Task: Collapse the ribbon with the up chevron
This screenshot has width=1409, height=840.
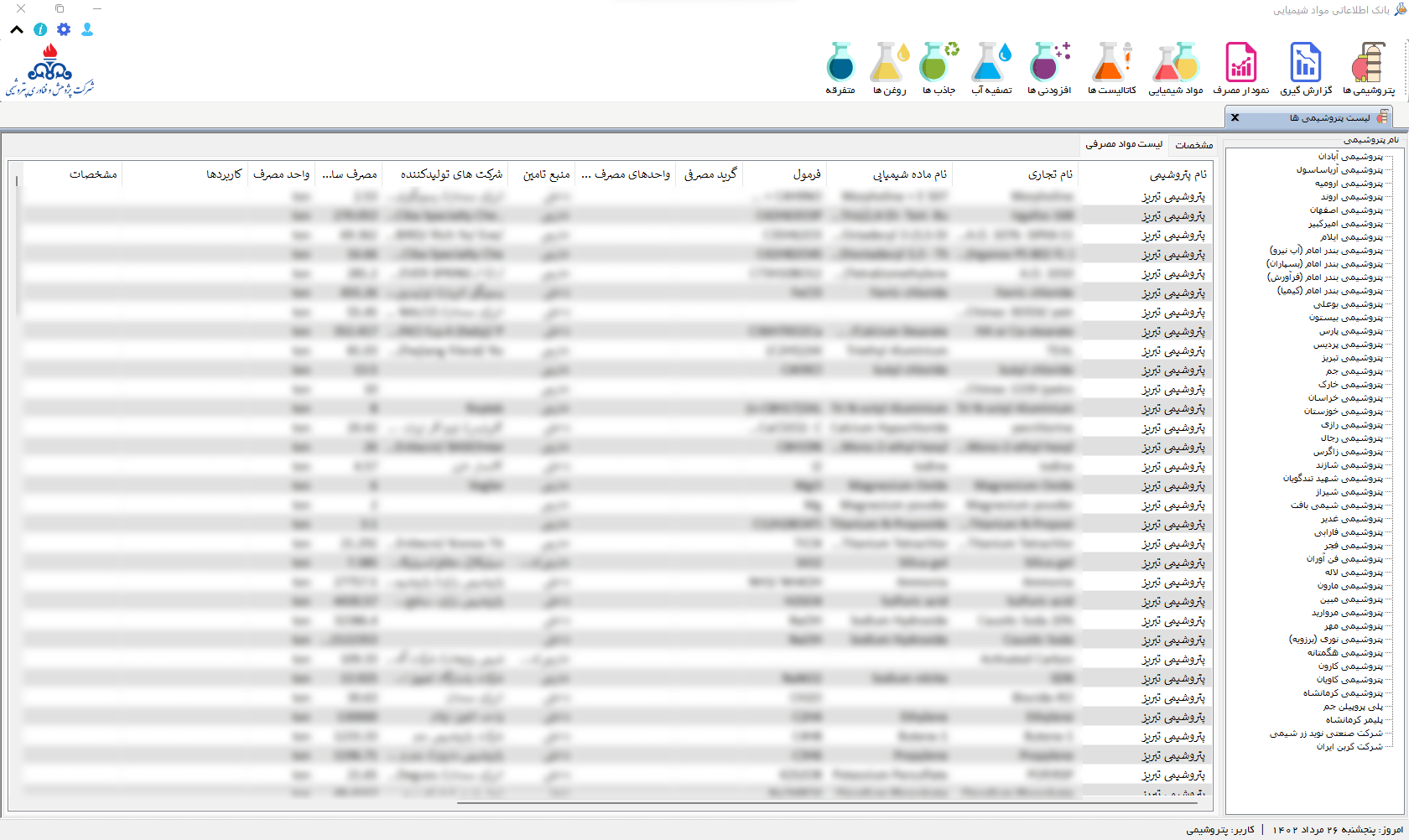Action: click(17, 29)
